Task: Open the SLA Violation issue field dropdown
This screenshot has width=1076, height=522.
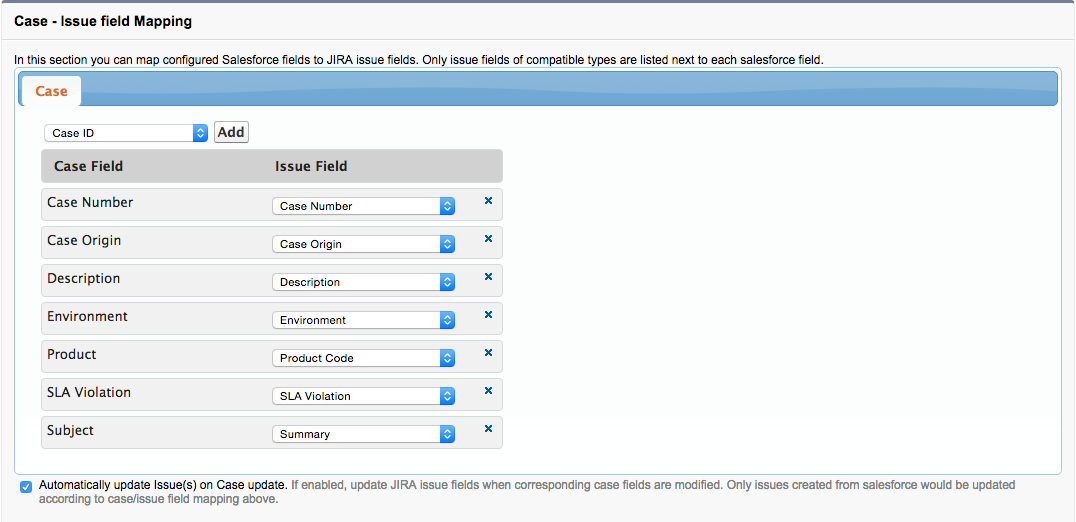Action: 363,396
